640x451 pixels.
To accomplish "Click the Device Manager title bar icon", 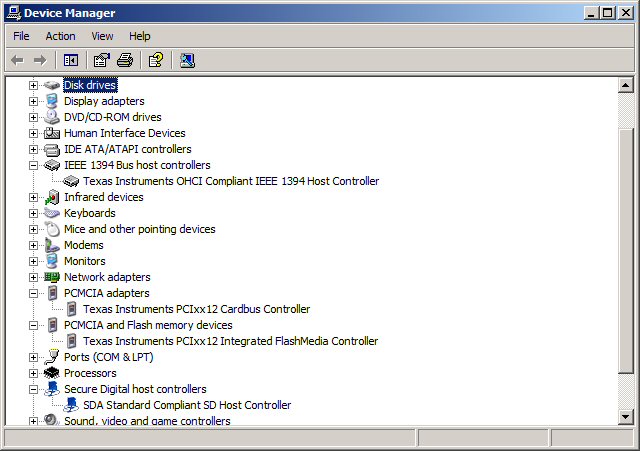I will [13, 13].
